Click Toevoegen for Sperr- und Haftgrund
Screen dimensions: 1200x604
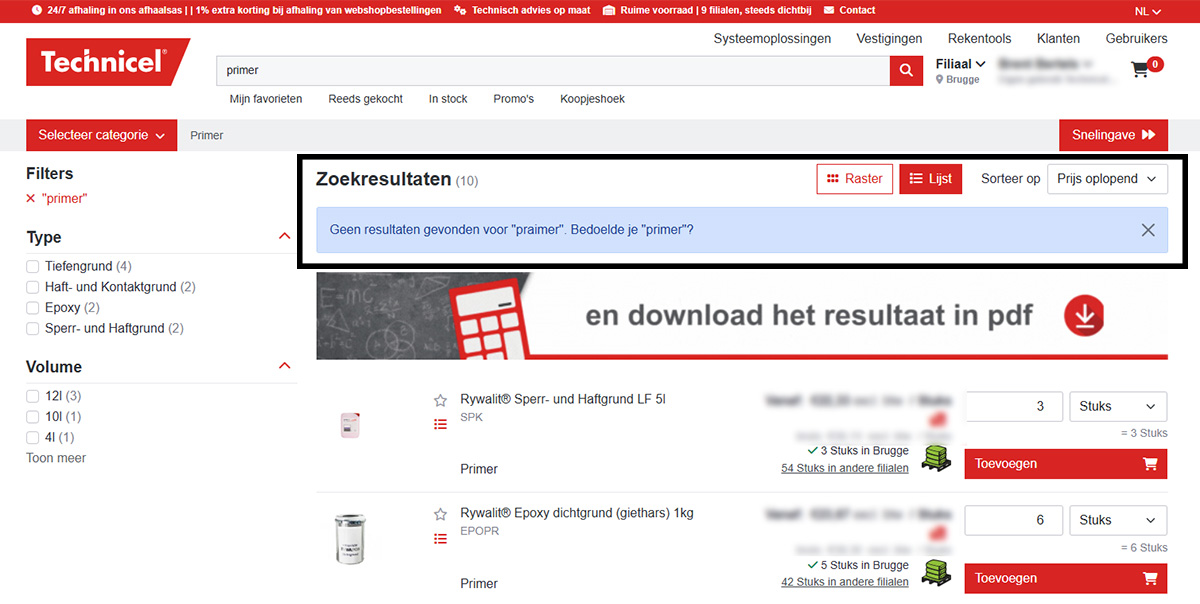1066,464
